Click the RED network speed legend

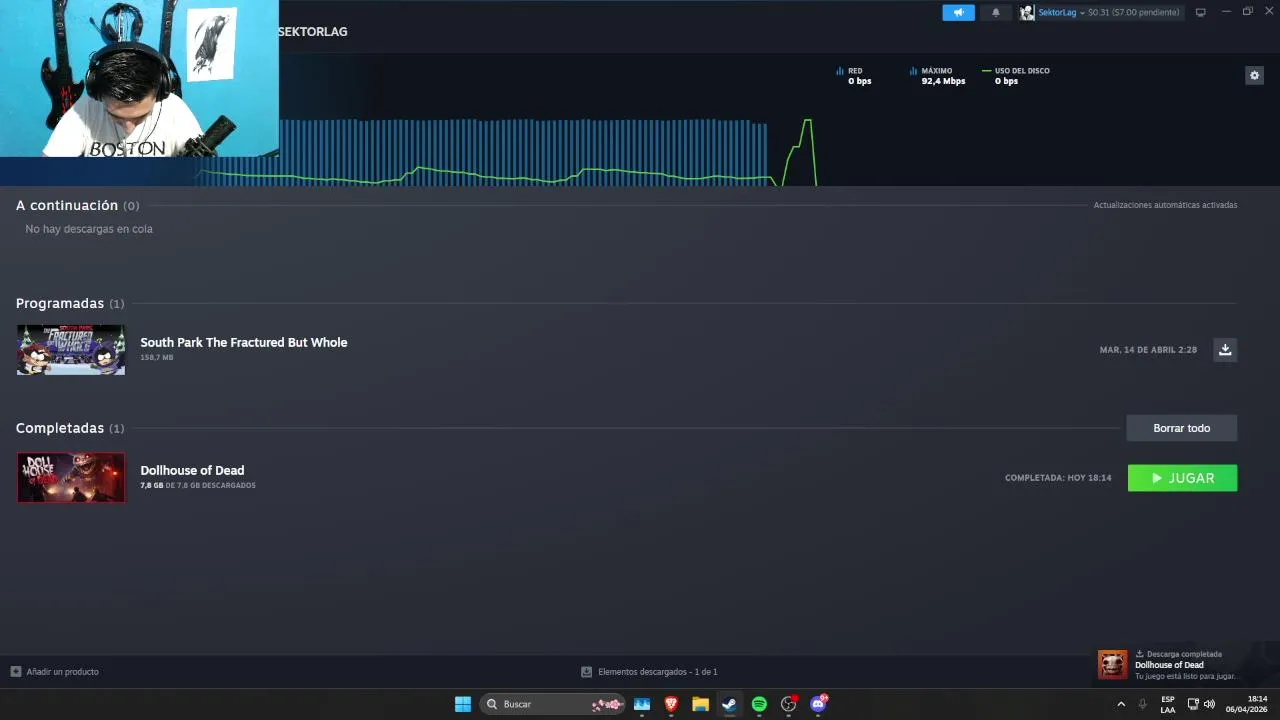(x=854, y=75)
